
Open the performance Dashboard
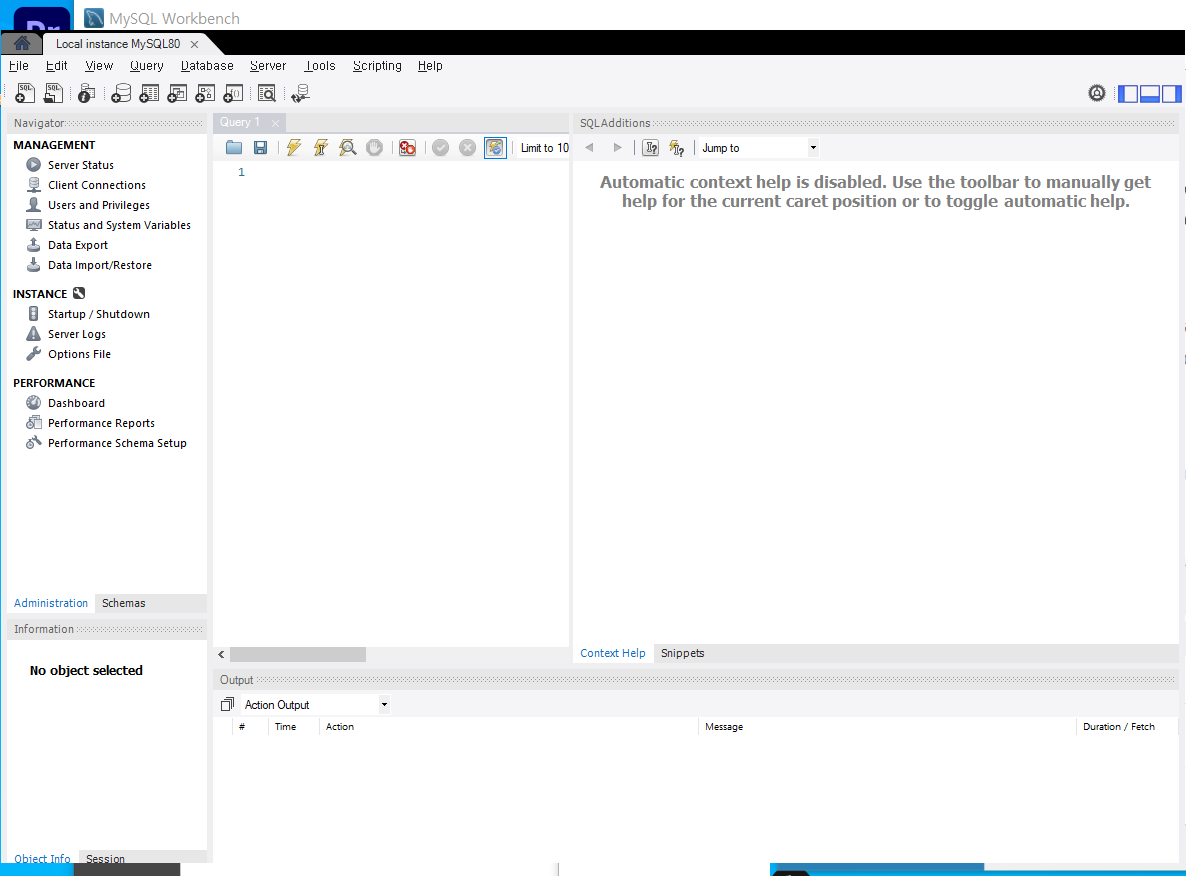click(x=76, y=403)
